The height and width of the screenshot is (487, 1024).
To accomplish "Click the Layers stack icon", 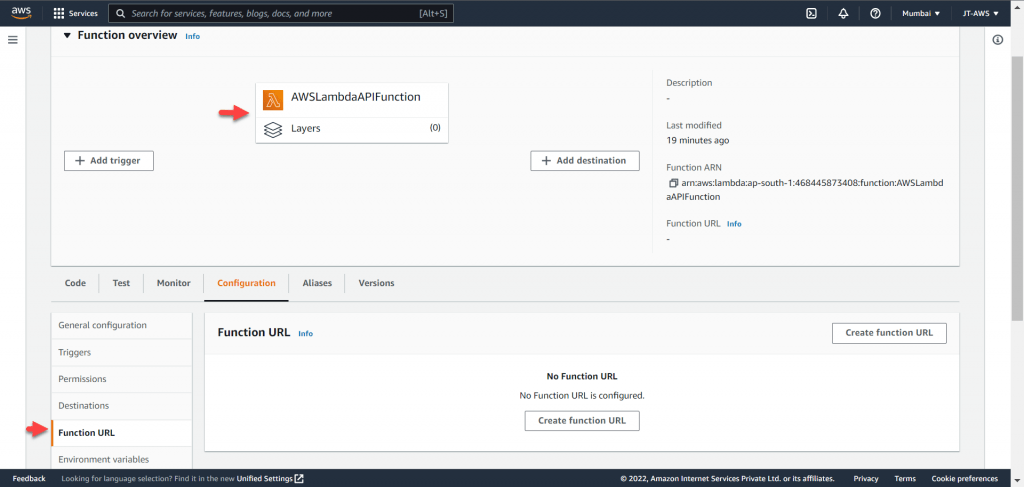I will click(x=273, y=129).
